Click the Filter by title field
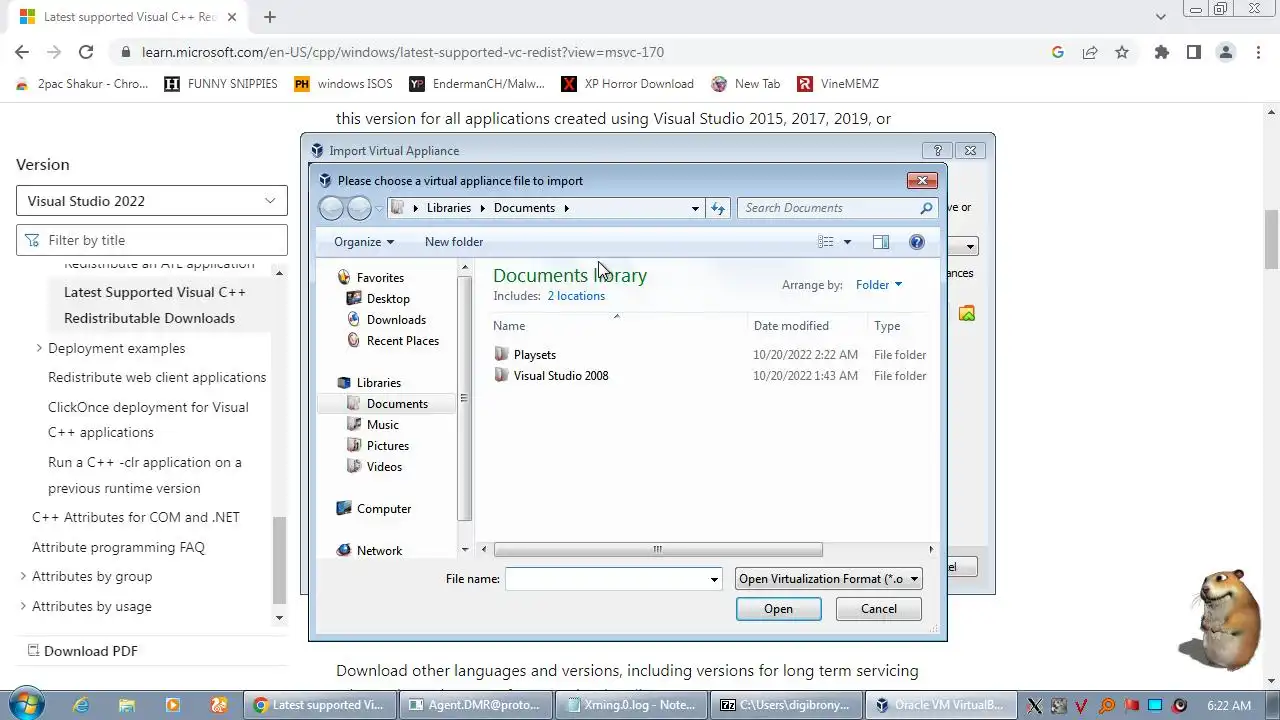 click(152, 240)
